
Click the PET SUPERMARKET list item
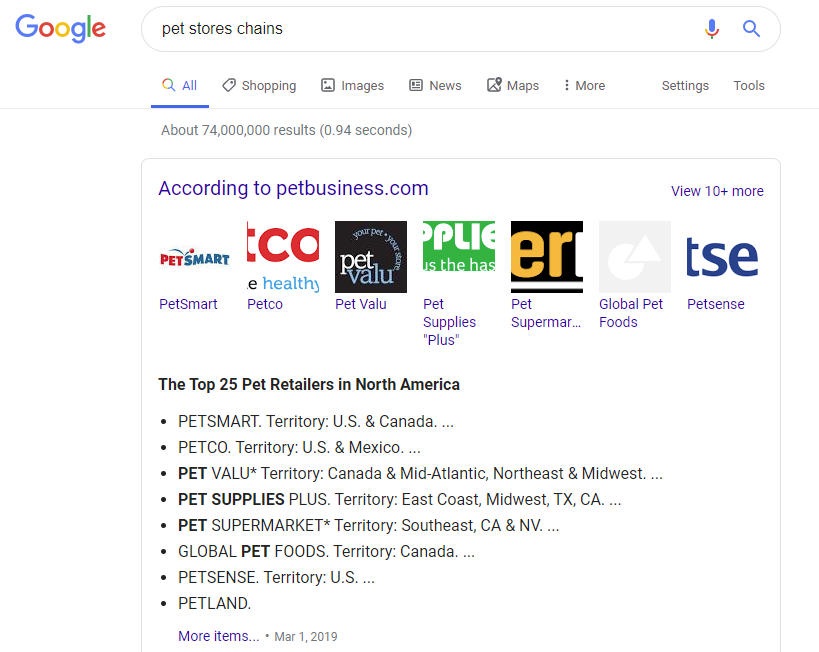click(369, 526)
